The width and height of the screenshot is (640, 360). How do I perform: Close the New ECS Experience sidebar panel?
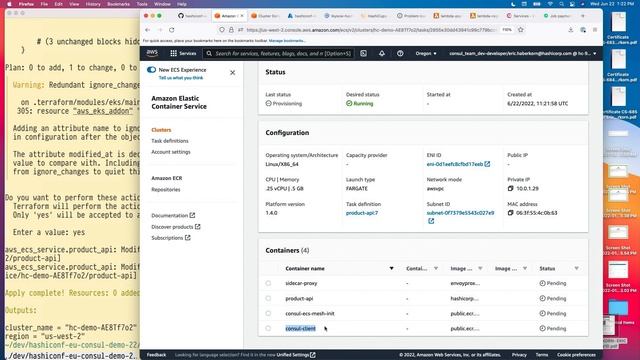point(233,73)
